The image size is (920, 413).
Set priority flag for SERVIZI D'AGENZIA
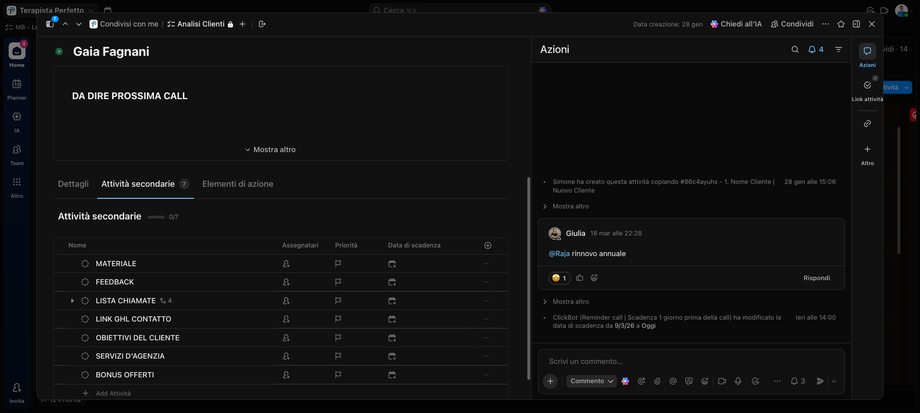click(338, 356)
